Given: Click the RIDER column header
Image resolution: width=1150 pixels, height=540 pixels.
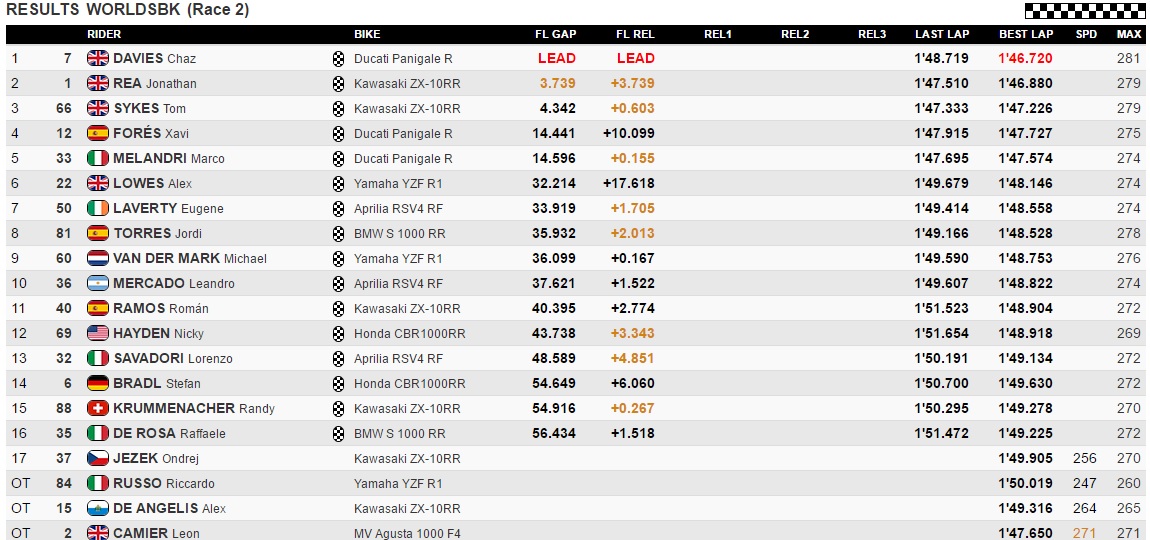Looking at the screenshot, I should coord(104,34).
